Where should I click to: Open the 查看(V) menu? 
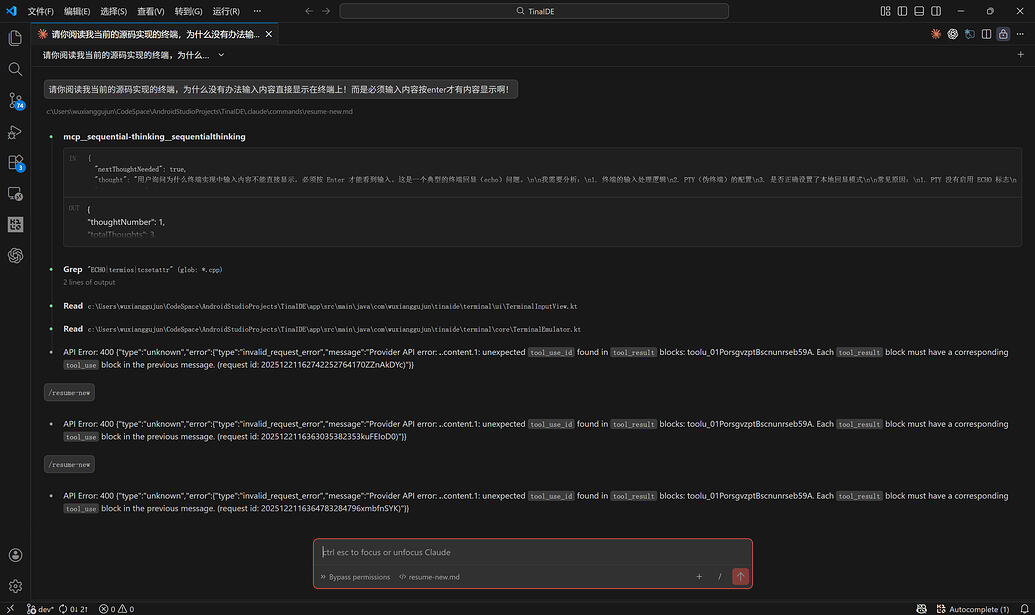coord(150,11)
